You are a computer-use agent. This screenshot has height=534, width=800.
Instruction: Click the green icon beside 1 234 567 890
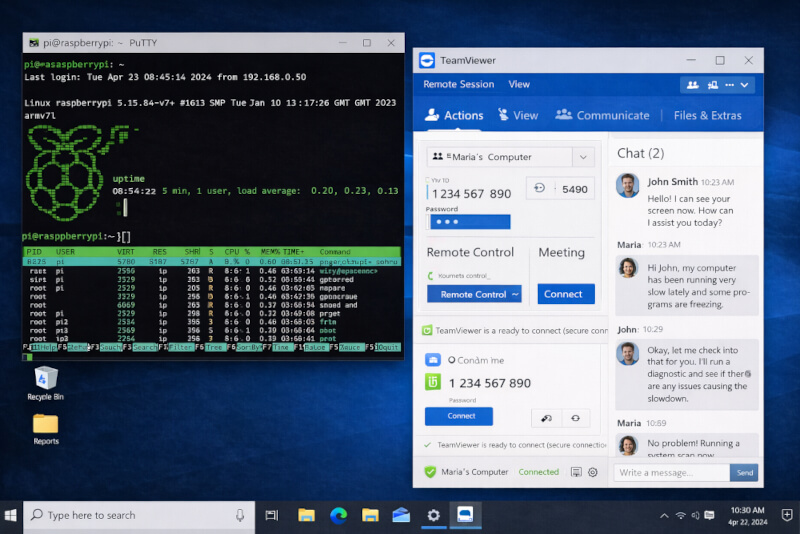[x=433, y=382]
